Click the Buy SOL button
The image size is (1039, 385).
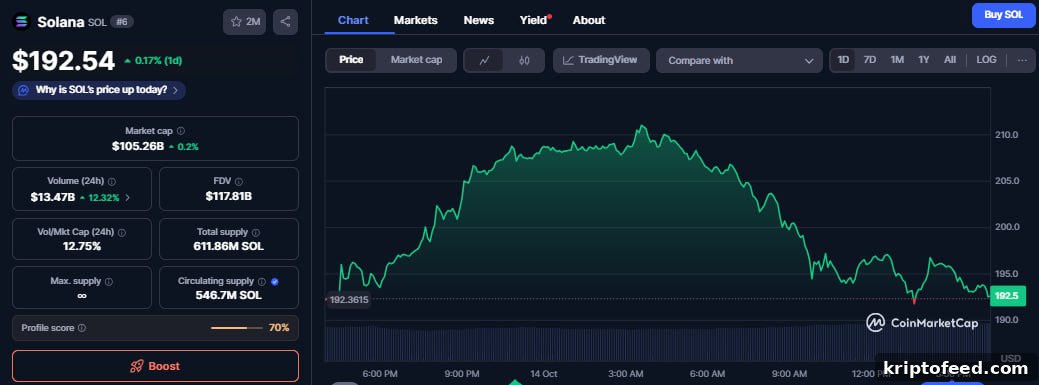click(1004, 15)
